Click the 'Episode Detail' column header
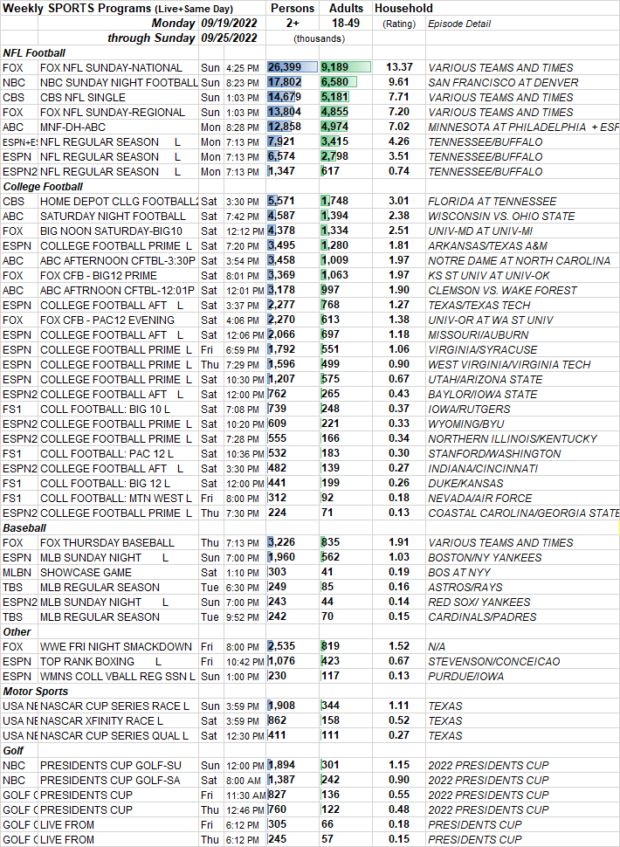 (459, 24)
